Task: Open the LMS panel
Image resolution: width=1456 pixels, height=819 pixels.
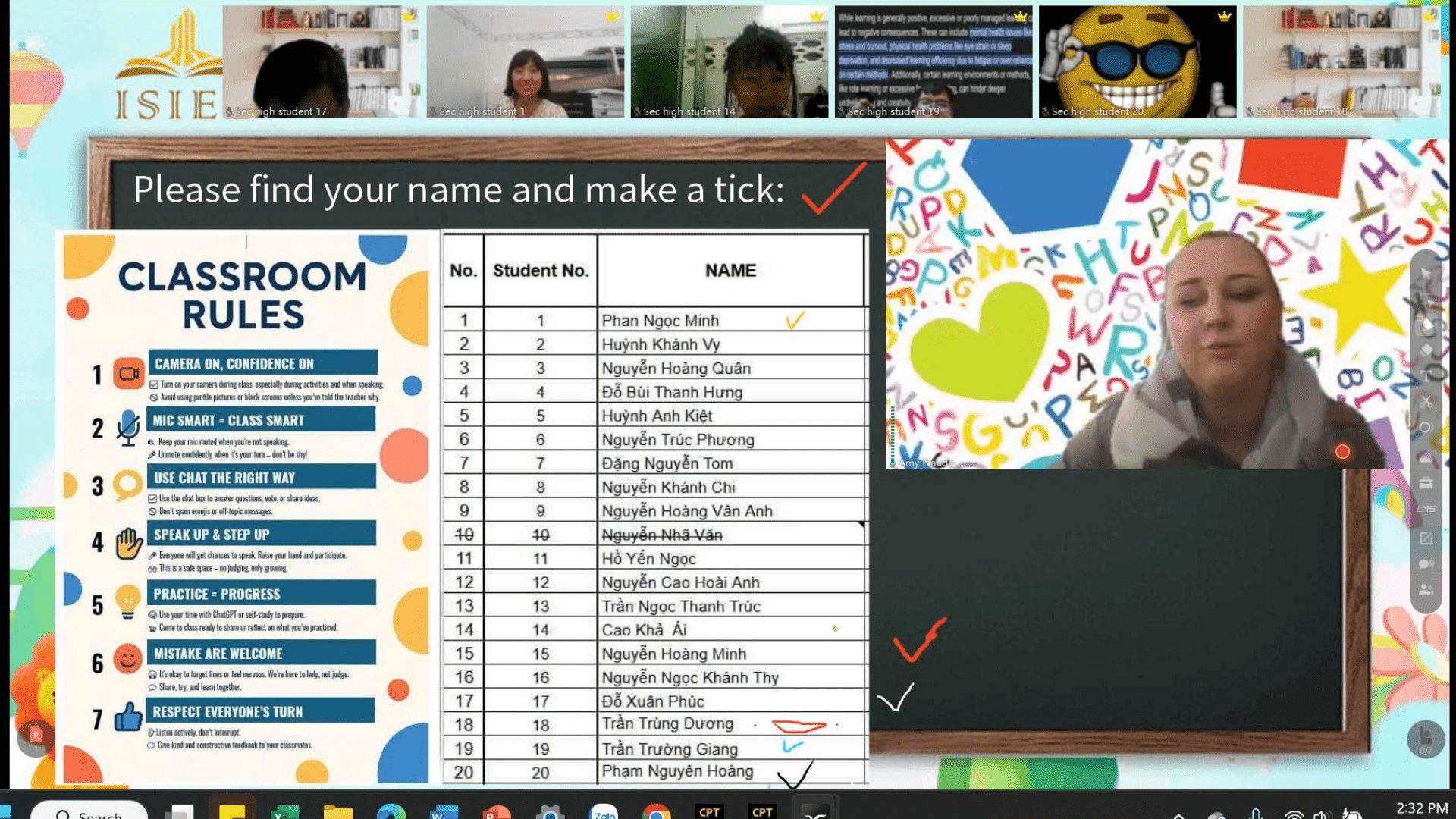Action: [x=1426, y=509]
